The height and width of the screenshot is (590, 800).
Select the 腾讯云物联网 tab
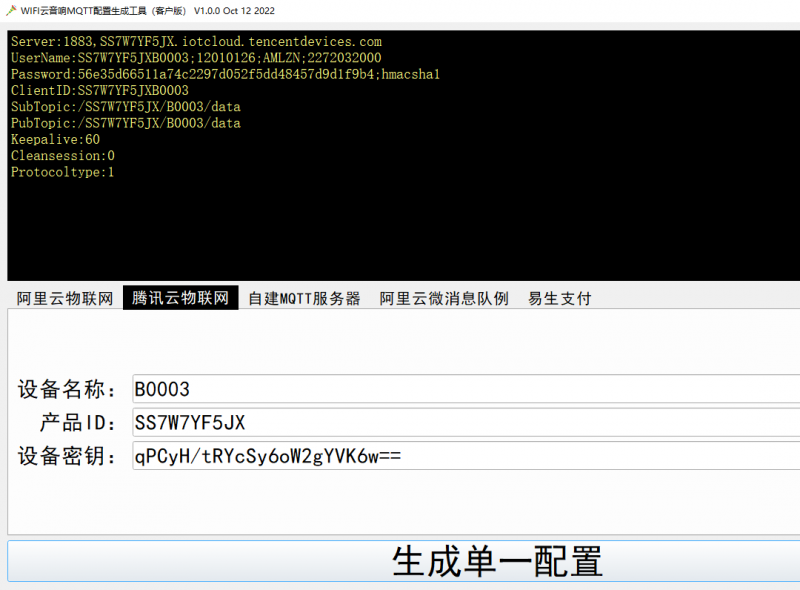[181, 298]
